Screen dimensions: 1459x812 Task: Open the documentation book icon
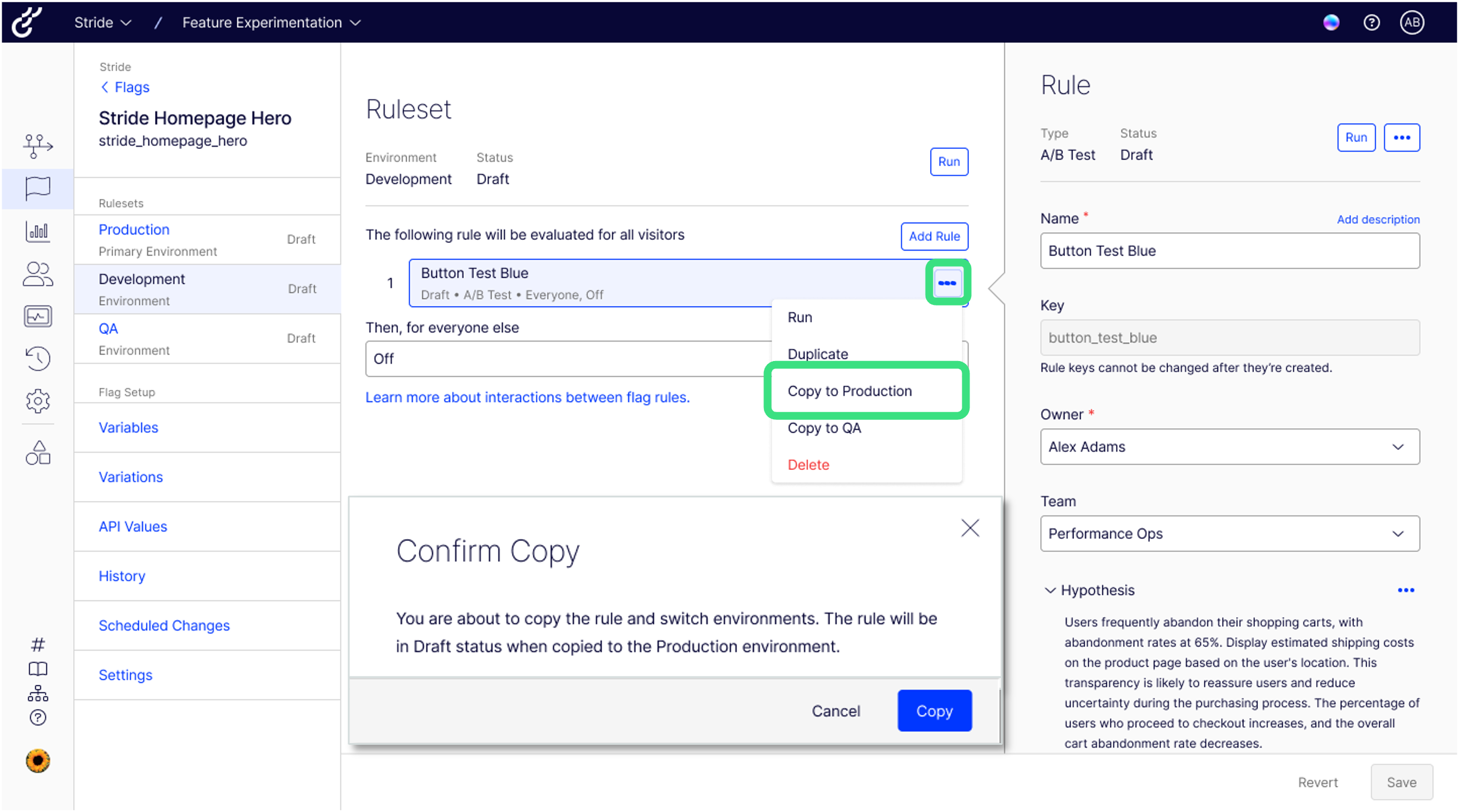click(37, 668)
